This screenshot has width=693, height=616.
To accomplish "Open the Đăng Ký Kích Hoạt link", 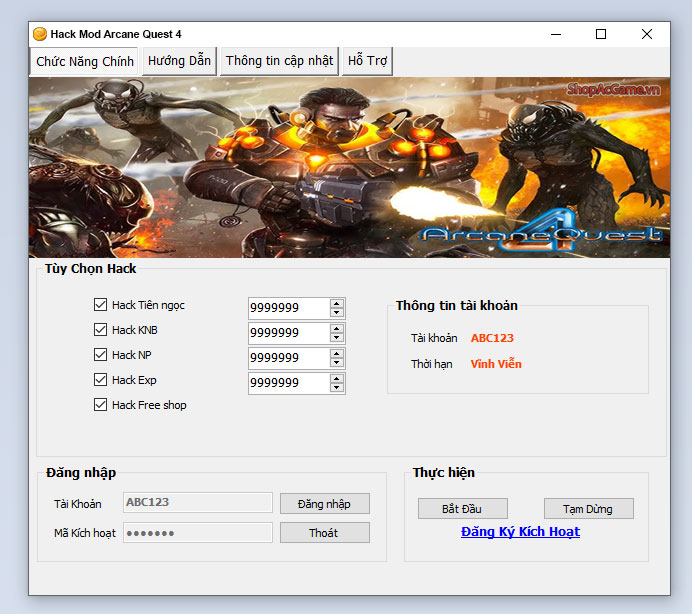I will coord(520,532).
